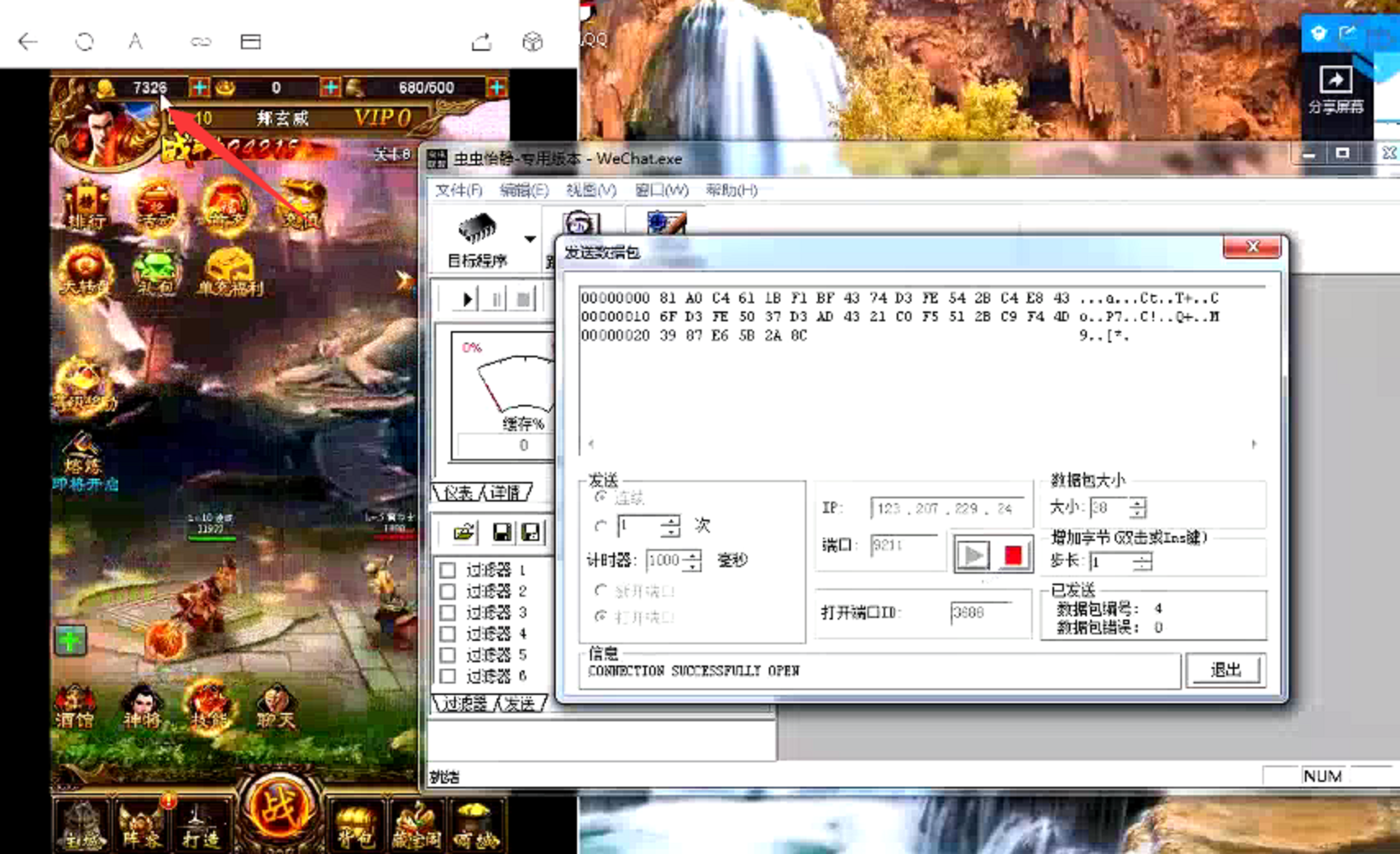This screenshot has height=854, width=1400.
Task: Open the 编辑(E) menu
Action: [524, 190]
